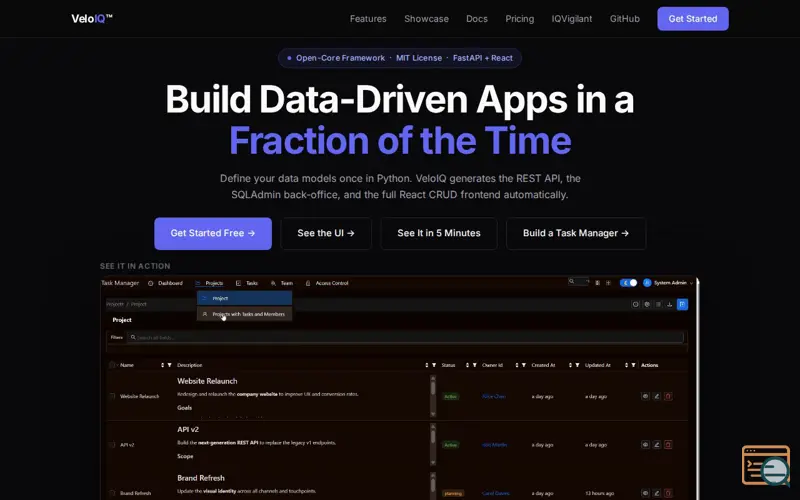The width and height of the screenshot is (800, 500).
Task: Click the VeloIQ logo in the header
Action: (x=92, y=19)
